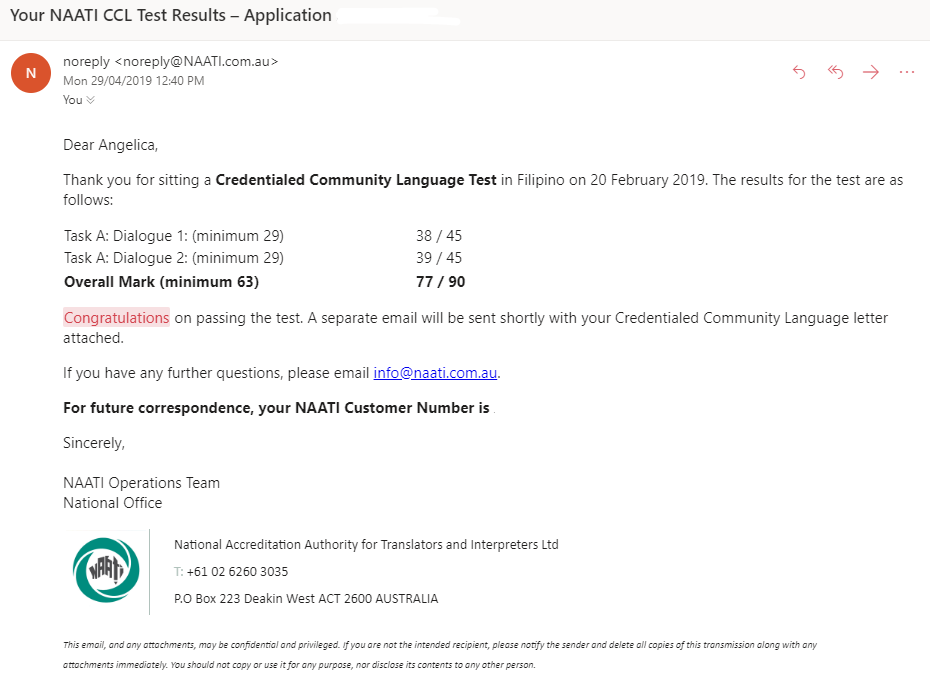Click the orange sender avatar "N"
The height and width of the screenshot is (690, 930).
[x=31, y=73]
